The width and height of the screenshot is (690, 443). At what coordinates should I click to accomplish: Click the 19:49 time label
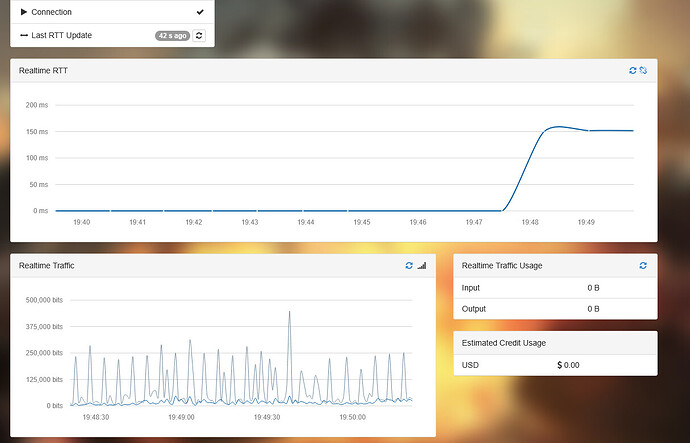click(586, 223)
